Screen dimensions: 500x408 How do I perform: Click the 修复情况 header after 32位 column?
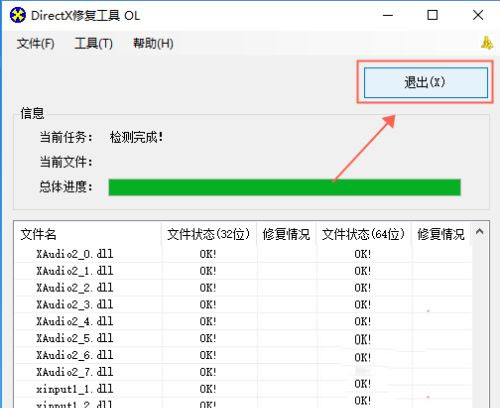[x=286, y=234]
